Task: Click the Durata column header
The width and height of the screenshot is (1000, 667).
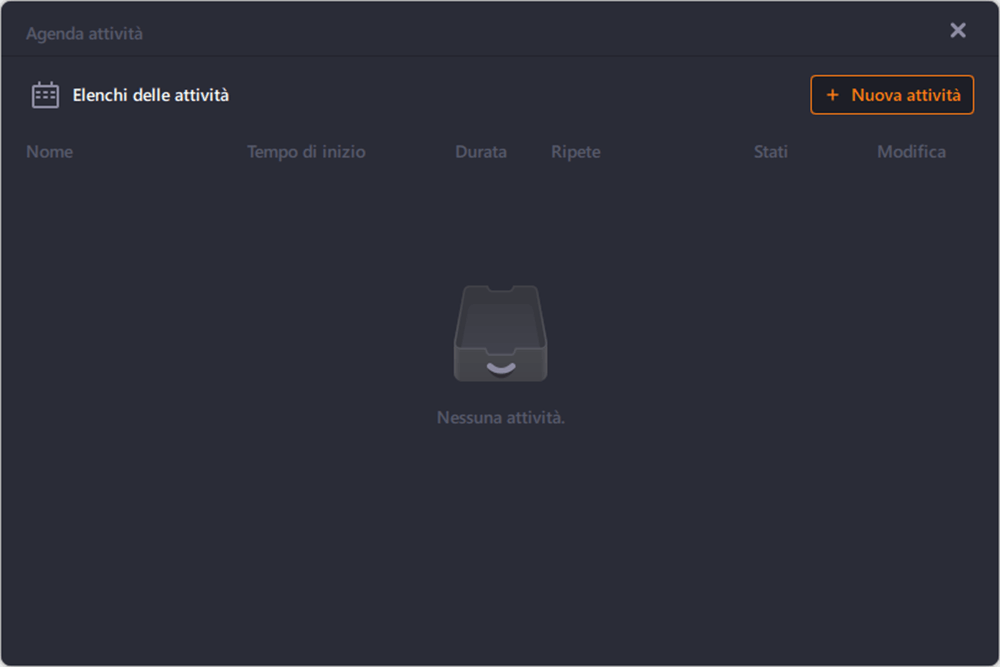Action: tap(481, 152)
